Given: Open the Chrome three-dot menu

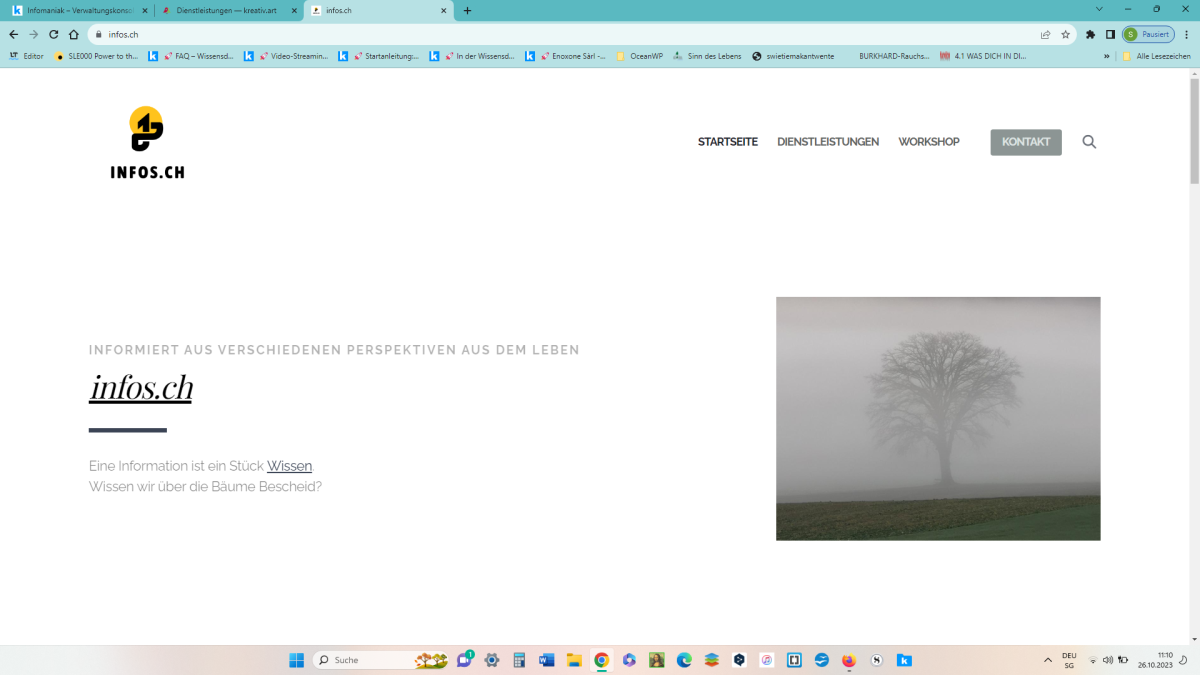Looking at the screenshot, I should [x=1187, y=34].
